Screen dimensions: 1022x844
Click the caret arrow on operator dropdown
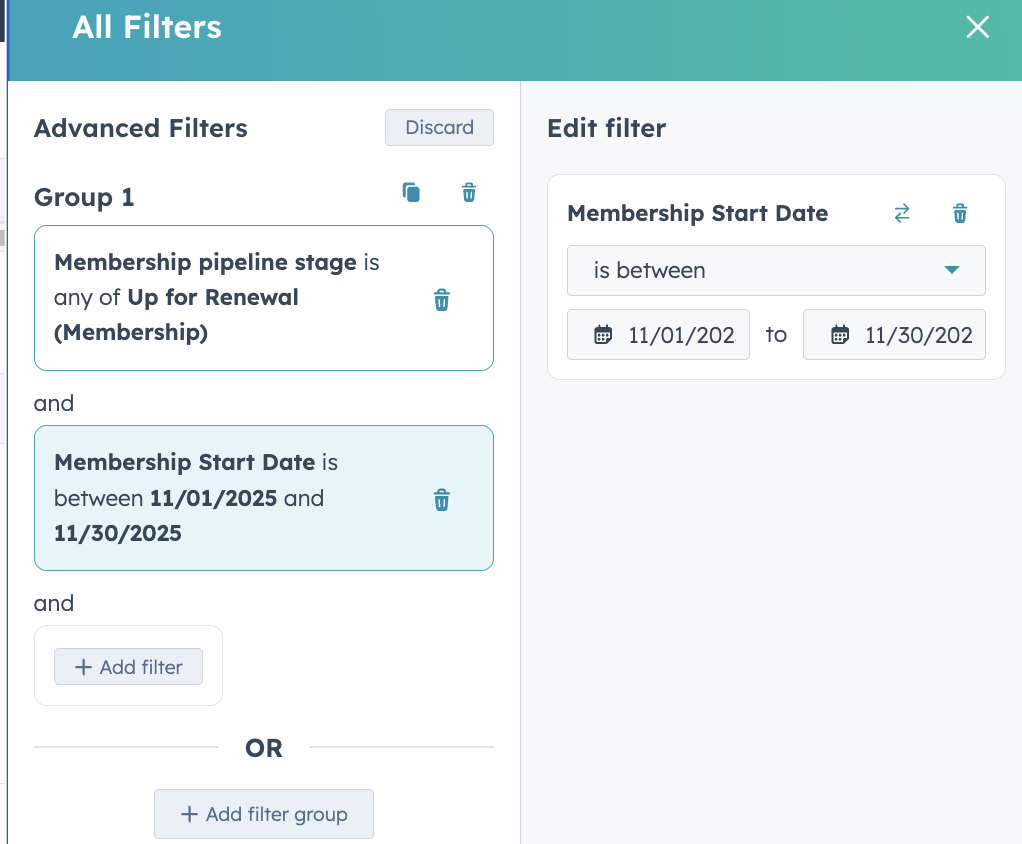pyautogui.click(x=952, y=270)
